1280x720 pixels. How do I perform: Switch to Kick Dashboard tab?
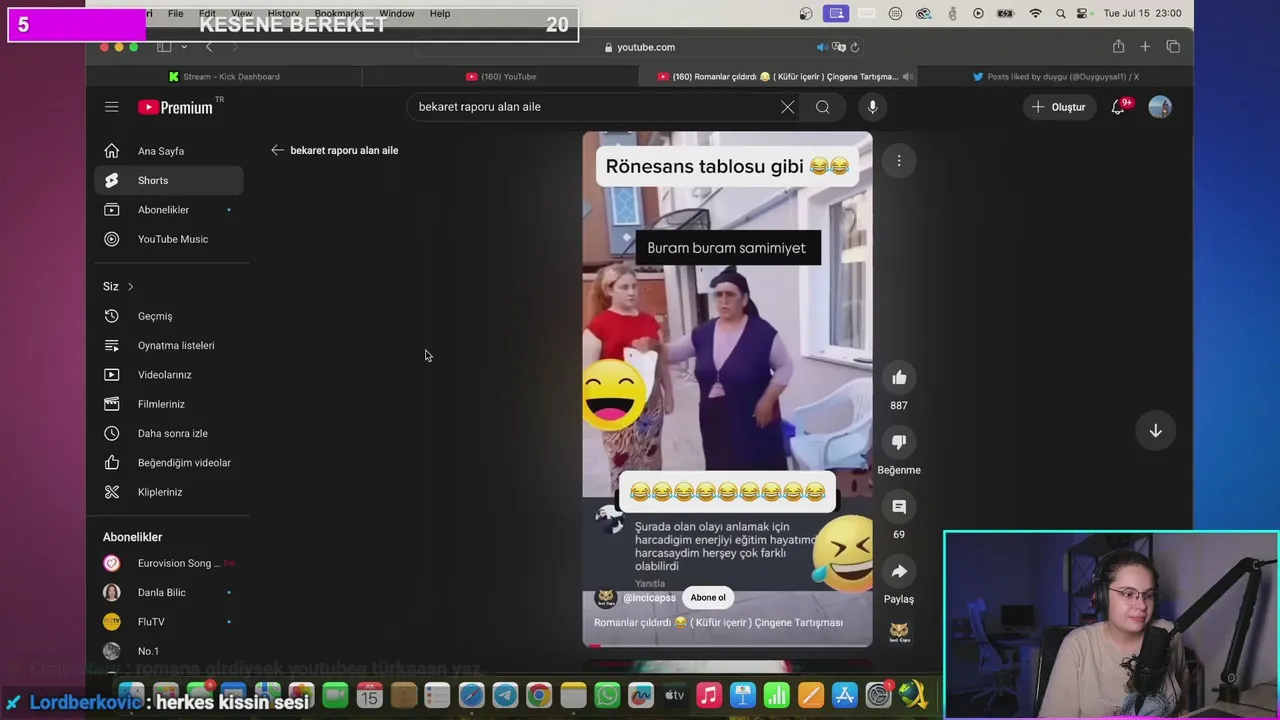coord(224,76)
